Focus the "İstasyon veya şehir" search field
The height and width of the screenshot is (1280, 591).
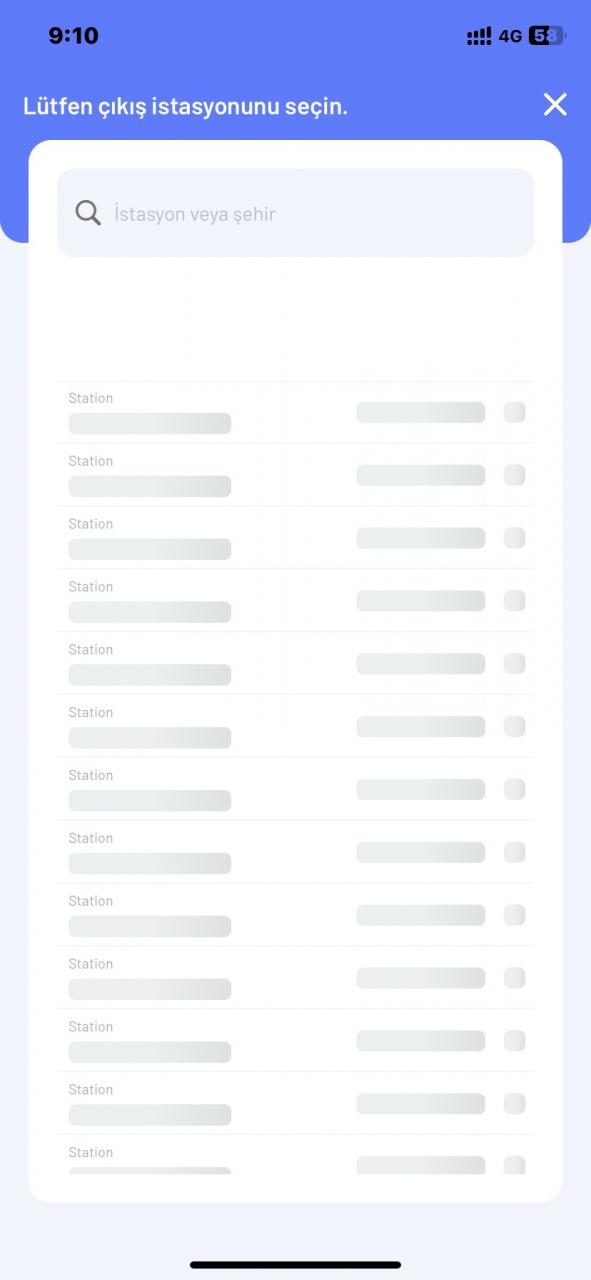(x=295, y=213)
